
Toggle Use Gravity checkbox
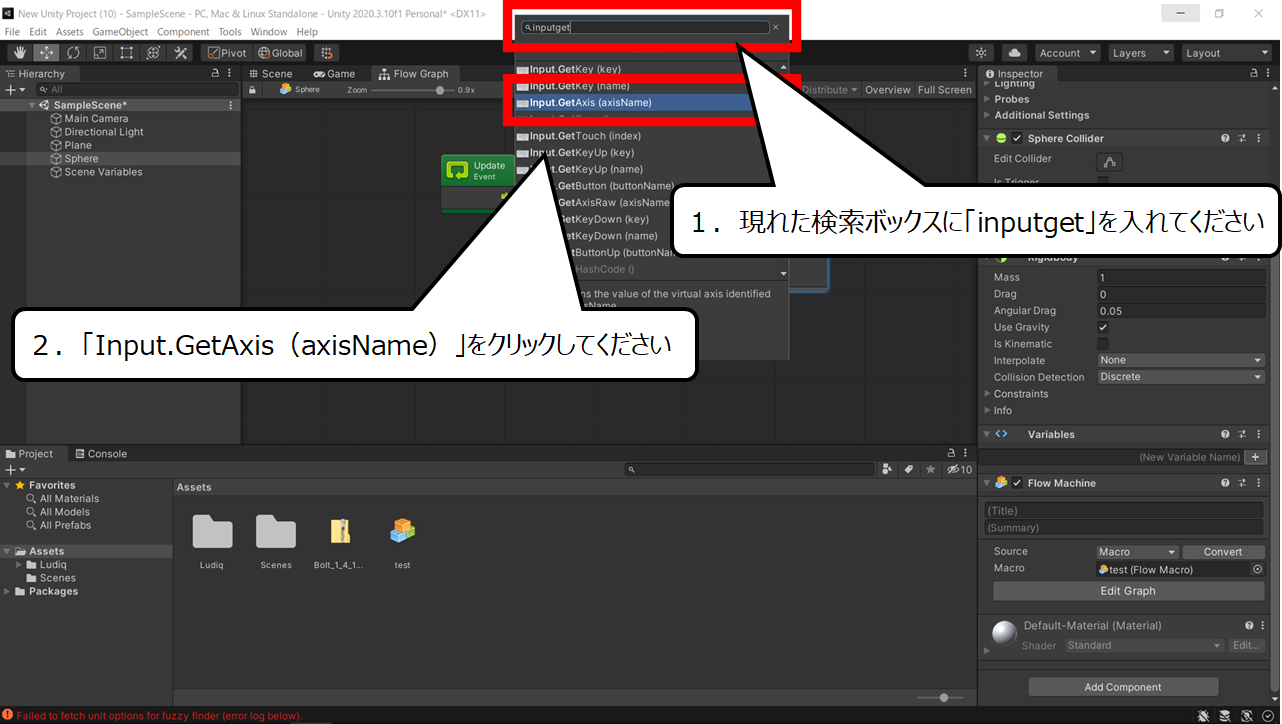coord(1103,328)
